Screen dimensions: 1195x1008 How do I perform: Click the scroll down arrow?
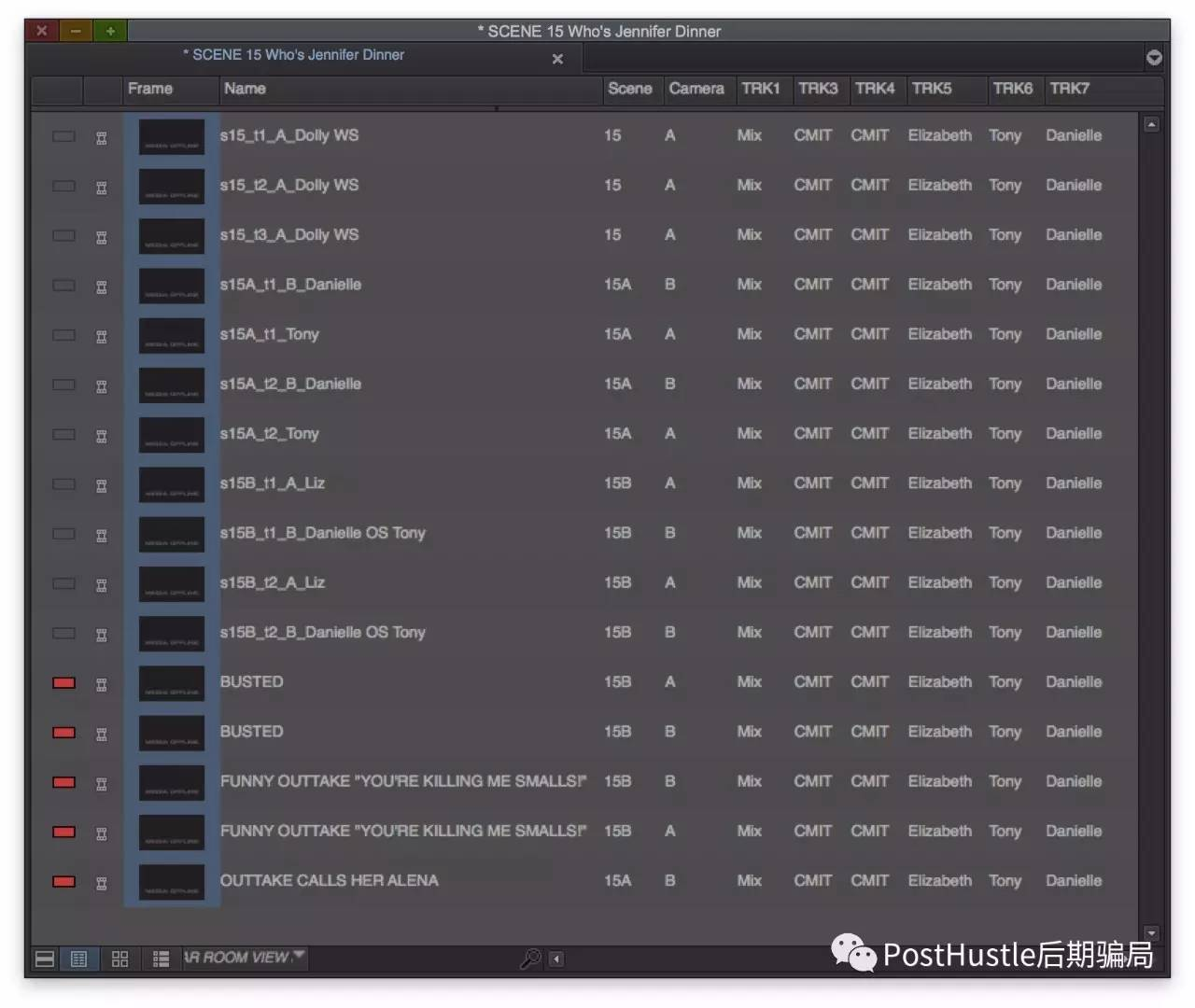pos(1152,933)
